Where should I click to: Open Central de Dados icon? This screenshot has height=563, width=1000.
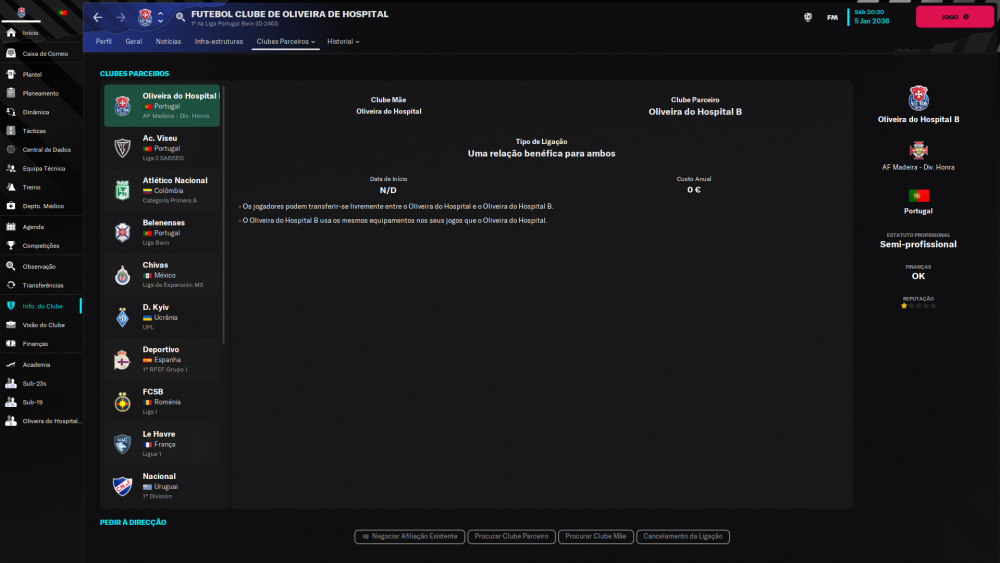11,150
